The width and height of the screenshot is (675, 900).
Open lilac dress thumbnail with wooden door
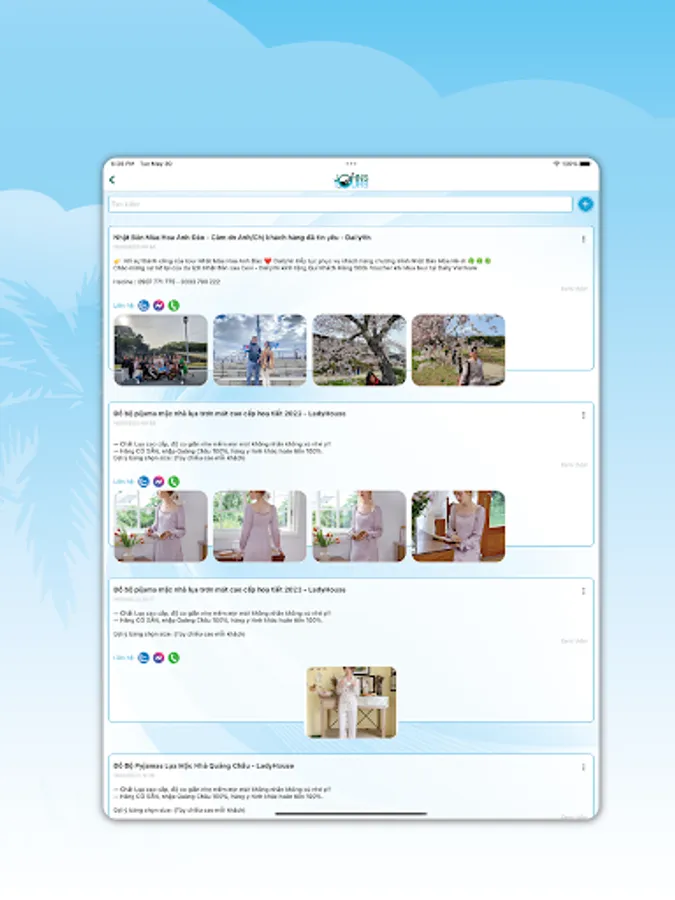pyautogui.click(x=459, y=526)
